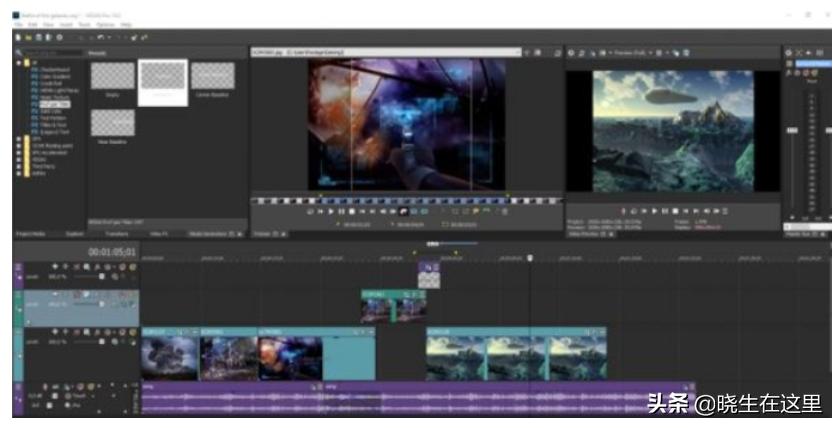
Task: Switch to the Project Media tab
Action: pos(32,234)
